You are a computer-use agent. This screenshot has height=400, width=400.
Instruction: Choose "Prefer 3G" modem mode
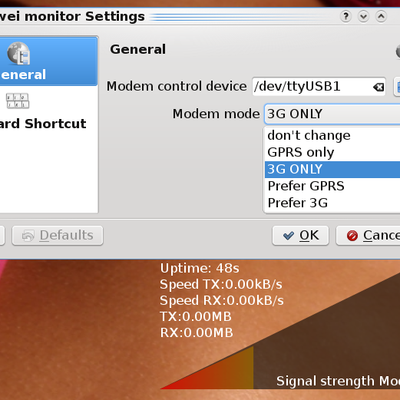click(333, 203)
